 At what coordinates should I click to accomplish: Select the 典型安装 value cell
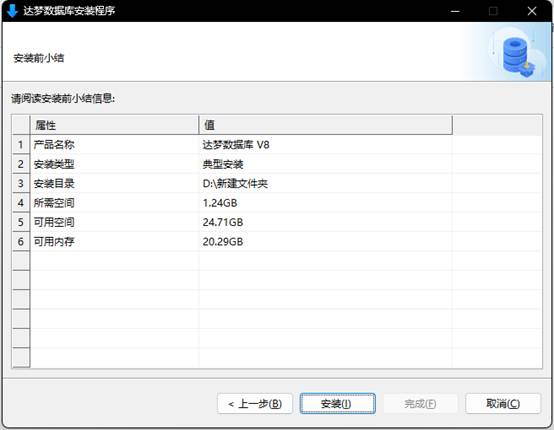click(x=325, y=164)
